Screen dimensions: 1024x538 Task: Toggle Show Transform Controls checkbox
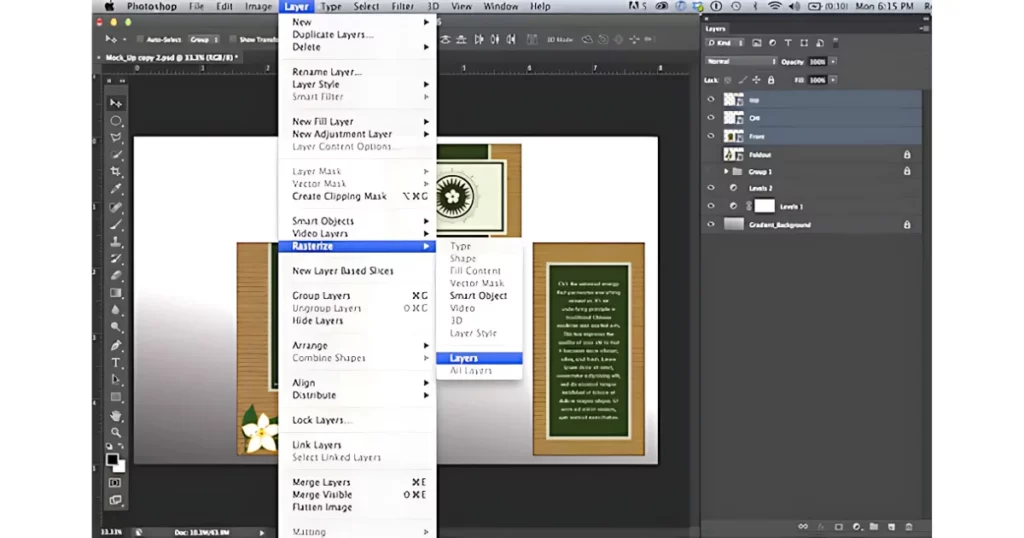[232, 40]
